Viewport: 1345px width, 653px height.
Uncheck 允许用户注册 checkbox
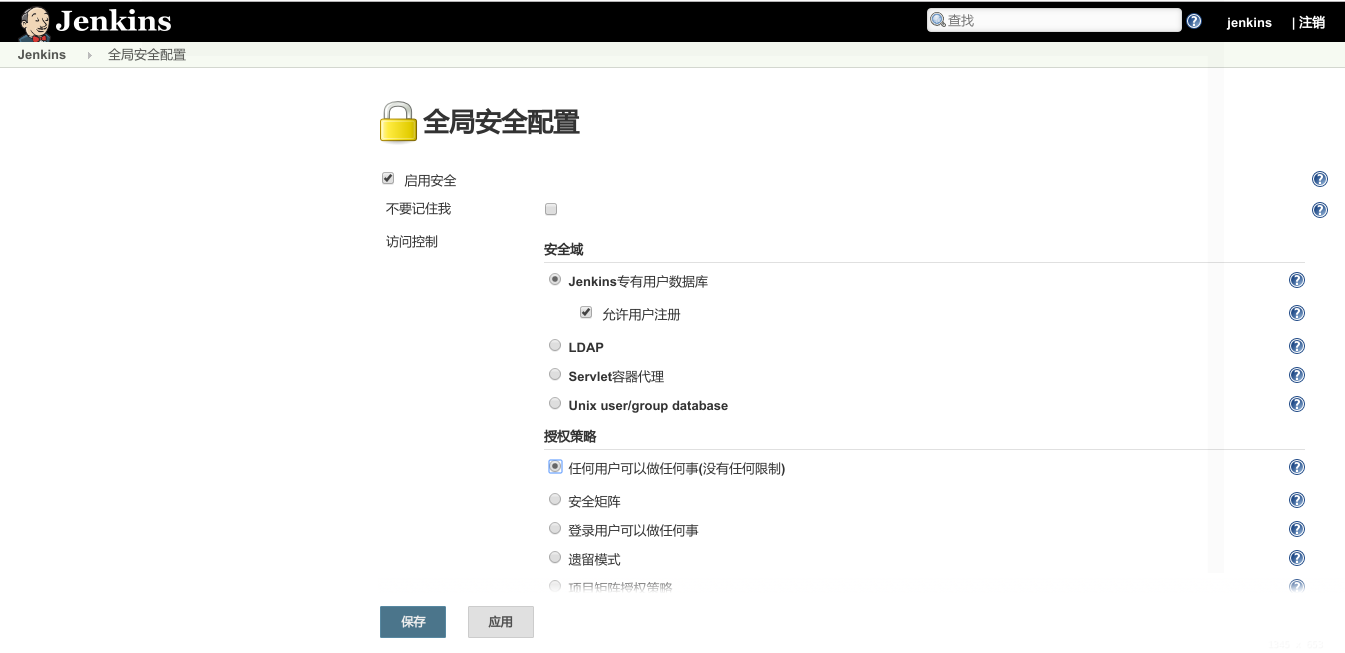(586, 313)
